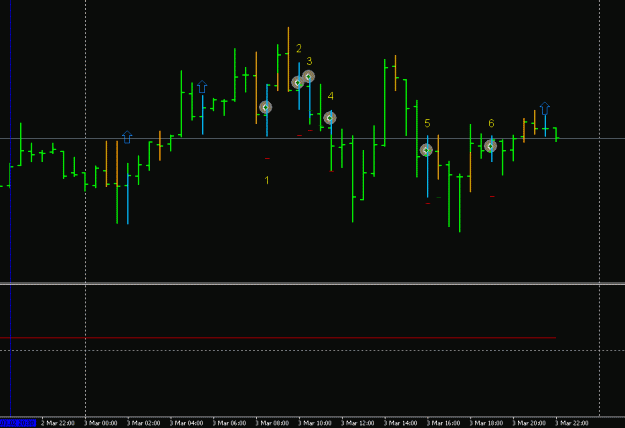The image size is (625, 428).
Task: Click the yellow number label 4
Action: pos(330,96)
